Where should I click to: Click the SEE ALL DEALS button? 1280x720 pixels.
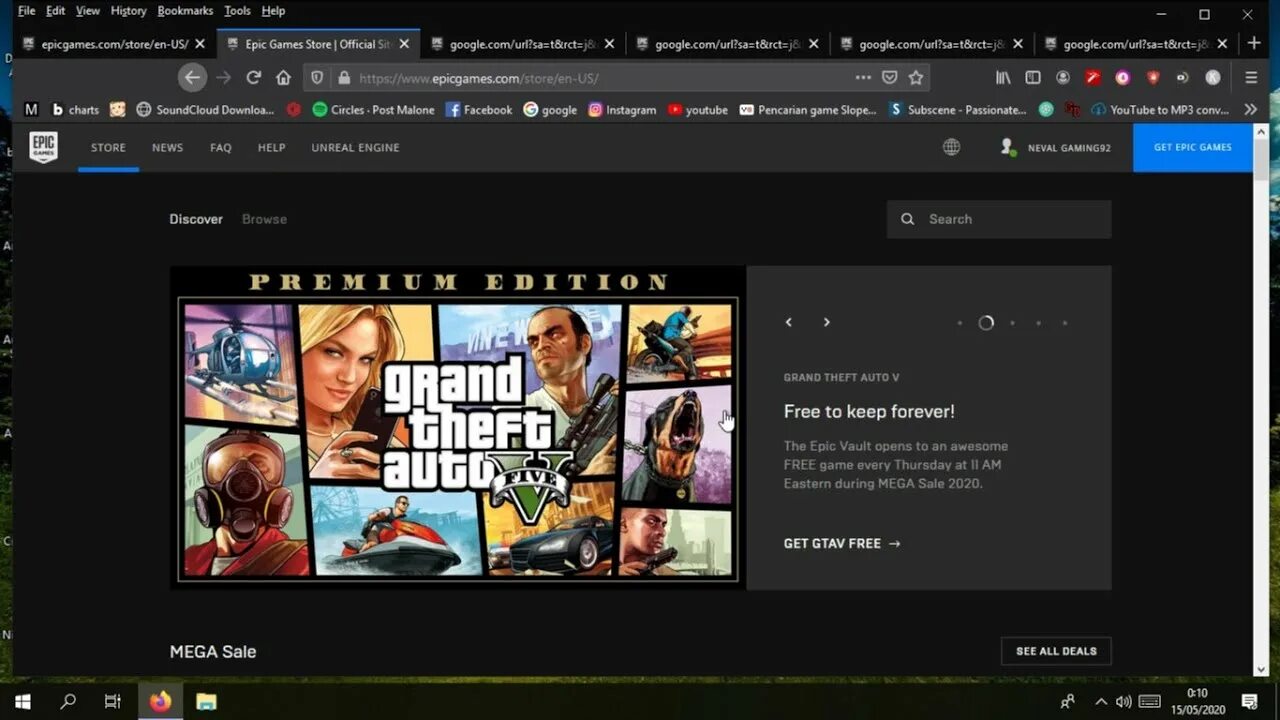(1056, 651)
